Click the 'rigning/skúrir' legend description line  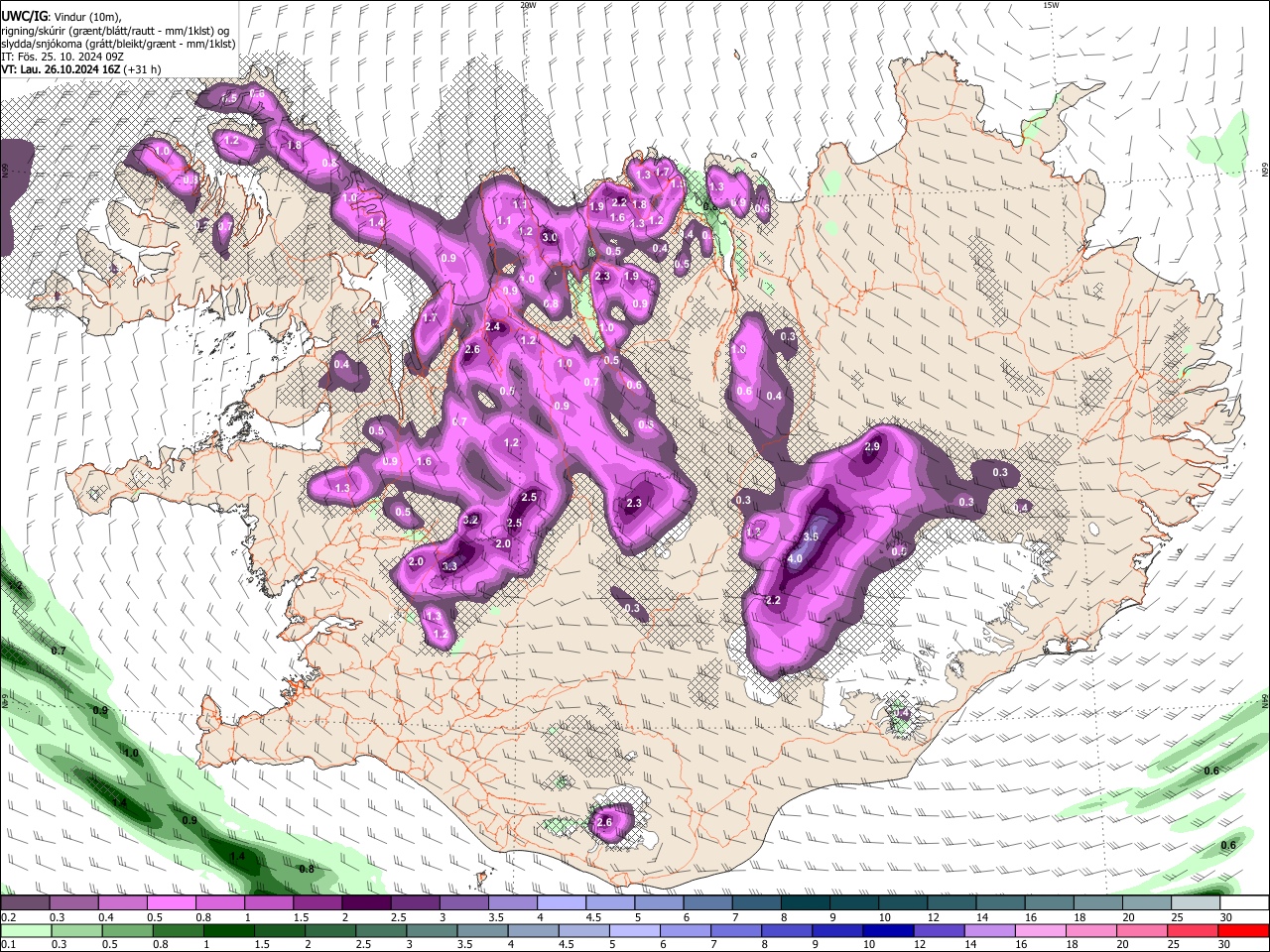115,31
